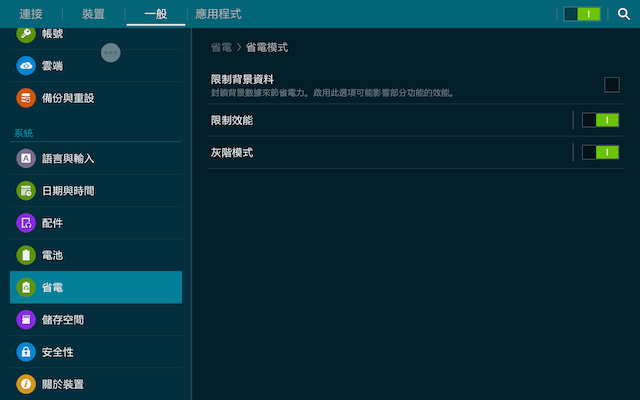The width and height of the screenshot is (640, 400).
Task: Disable the 灰階模式 toggle
Action: [x=600, y=153]
